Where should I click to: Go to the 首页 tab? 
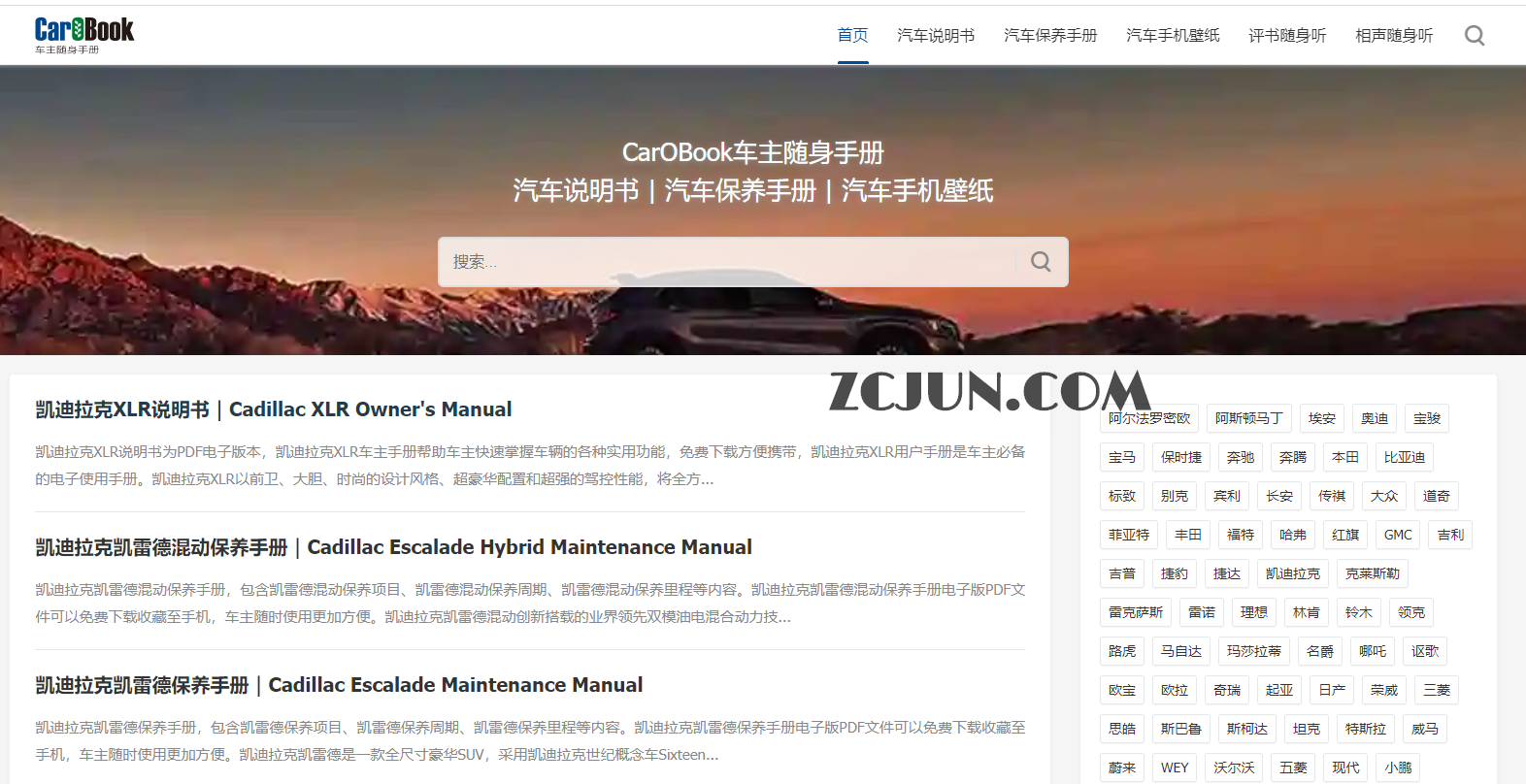point(853,36)
